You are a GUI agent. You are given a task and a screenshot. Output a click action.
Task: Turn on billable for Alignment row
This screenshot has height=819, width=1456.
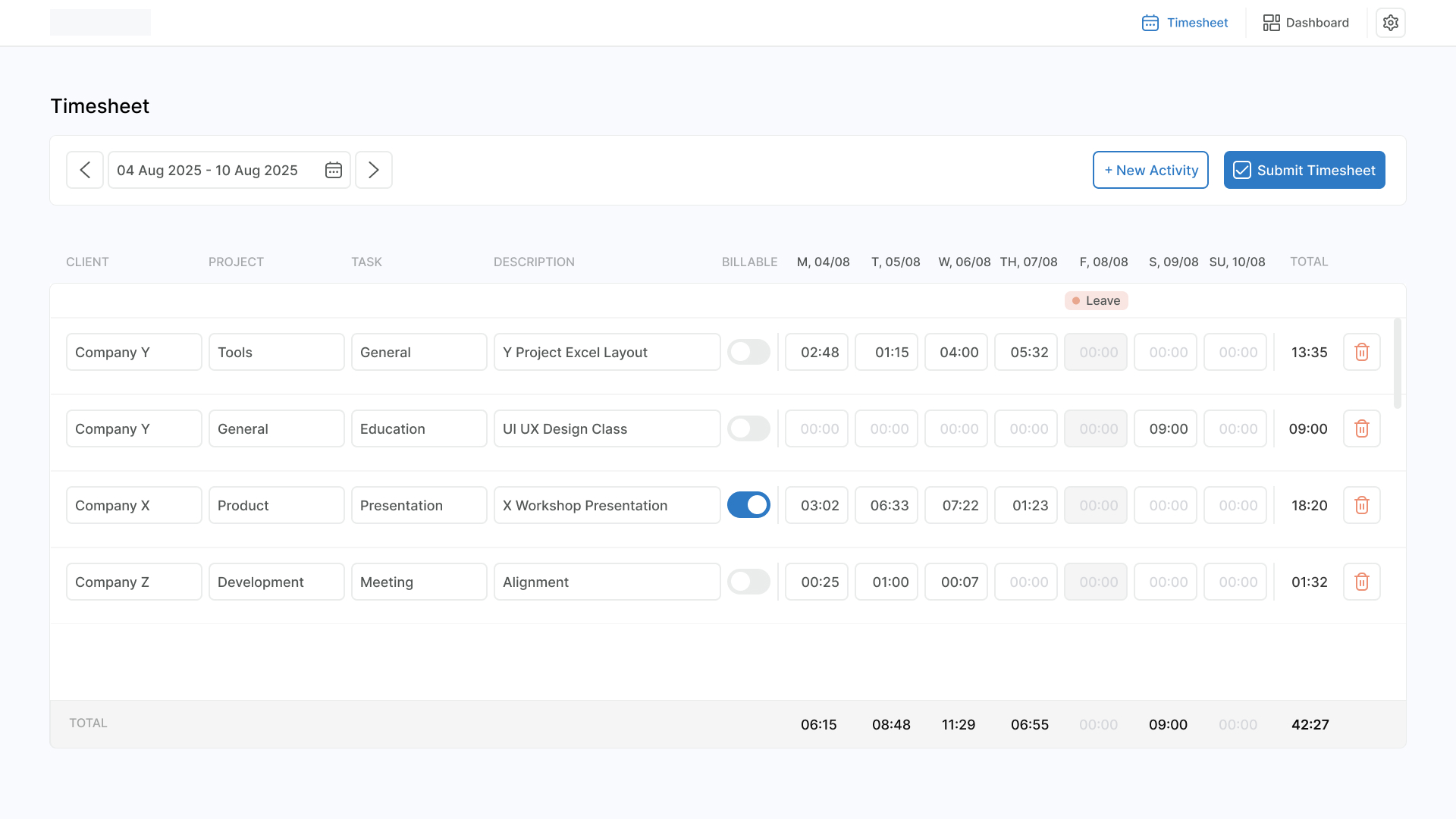tap(748, 582)
